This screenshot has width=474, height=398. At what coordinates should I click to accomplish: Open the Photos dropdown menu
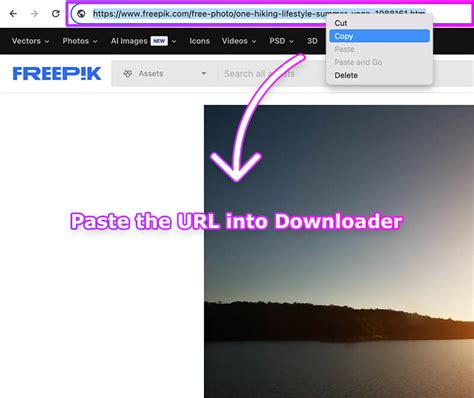(x=80, y=41)
